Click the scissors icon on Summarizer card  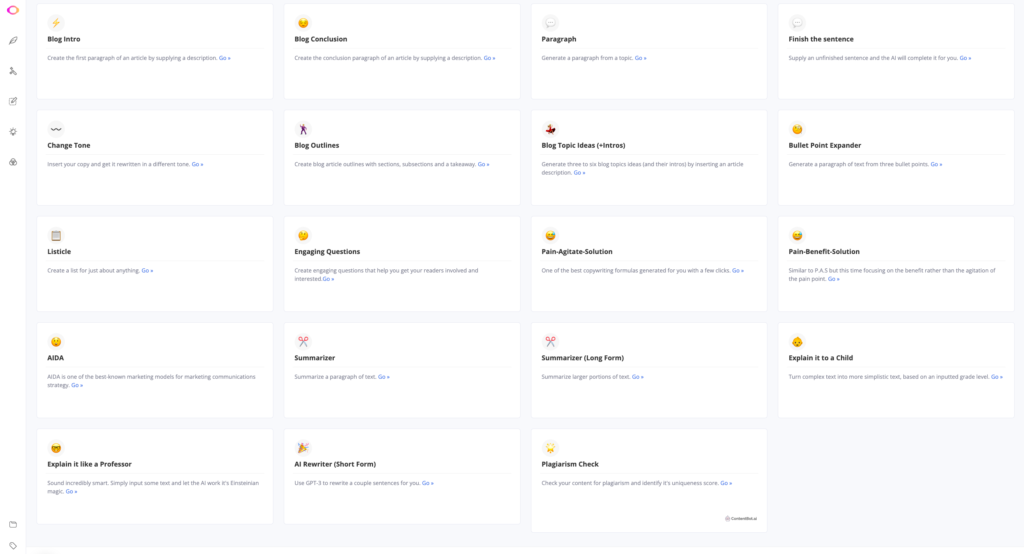point(303,342)
